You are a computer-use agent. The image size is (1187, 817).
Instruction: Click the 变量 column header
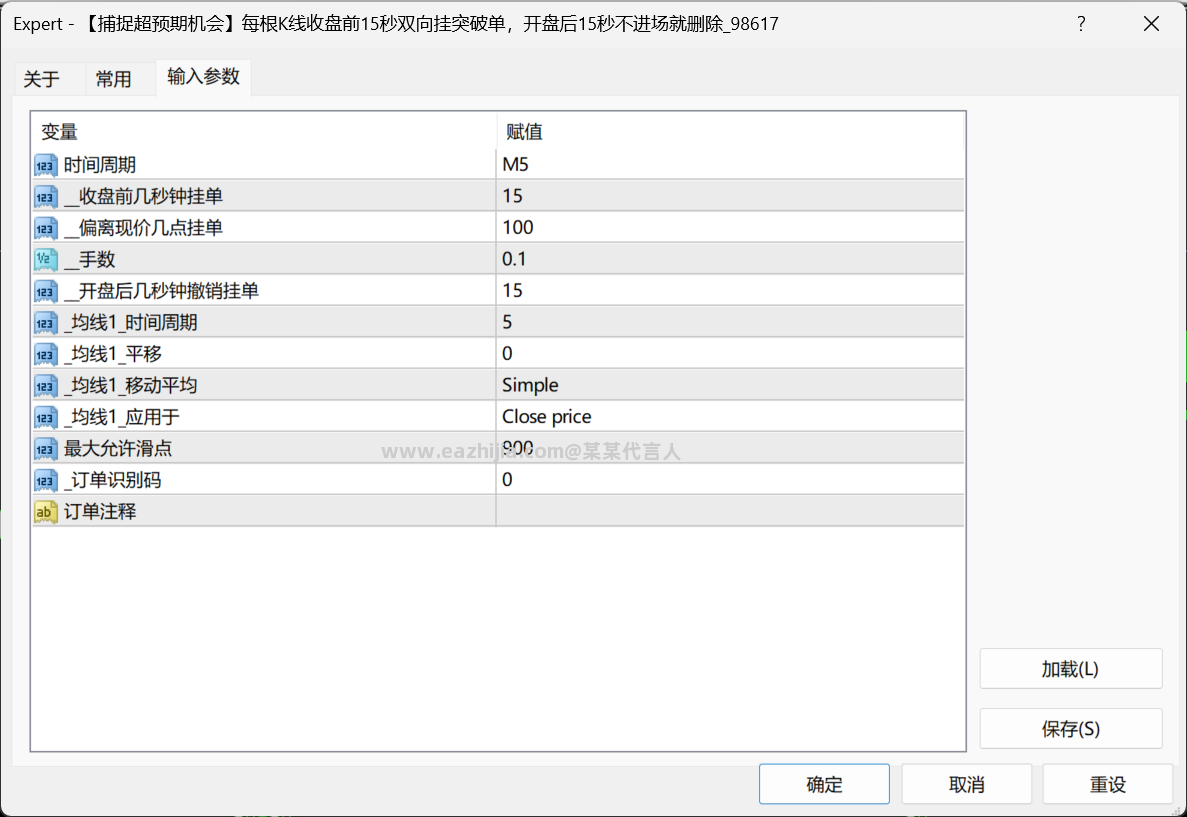[263, 132]
